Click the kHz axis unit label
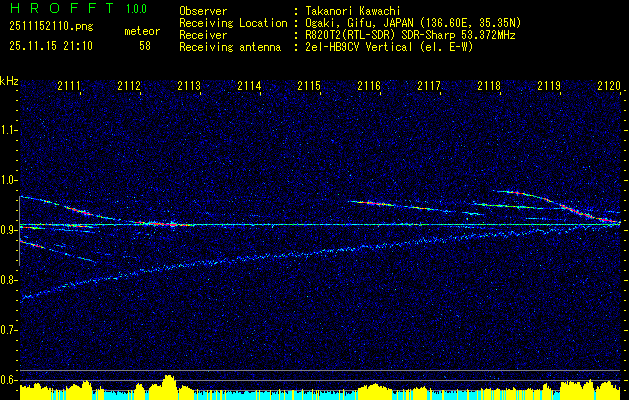 [9, 81]
